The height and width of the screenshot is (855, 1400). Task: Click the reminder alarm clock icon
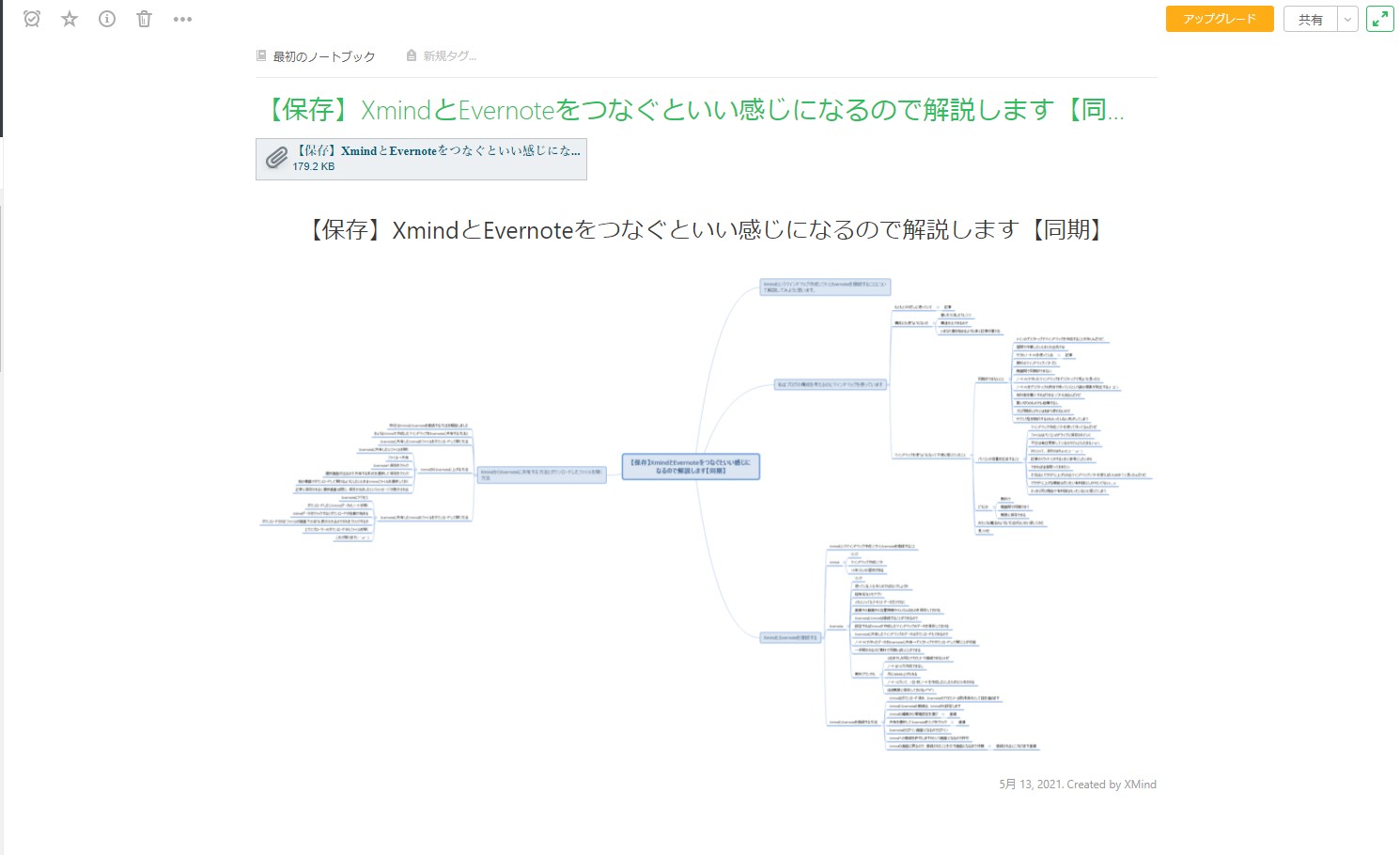point(32,19)
